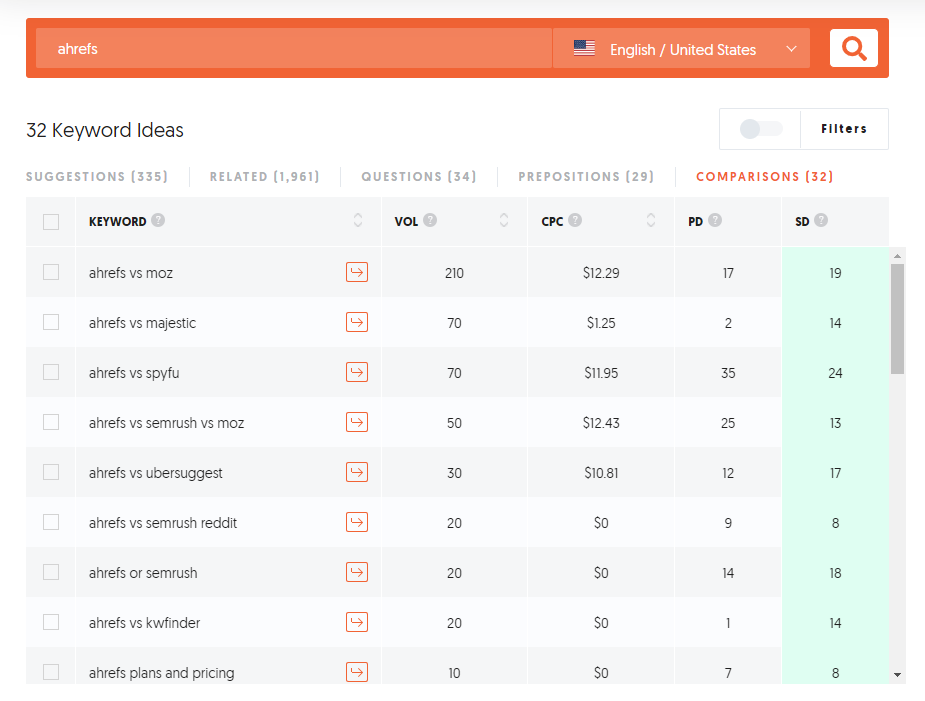
Task: Click the table's vertical scrollbar thumb
Action: (897, 319)
